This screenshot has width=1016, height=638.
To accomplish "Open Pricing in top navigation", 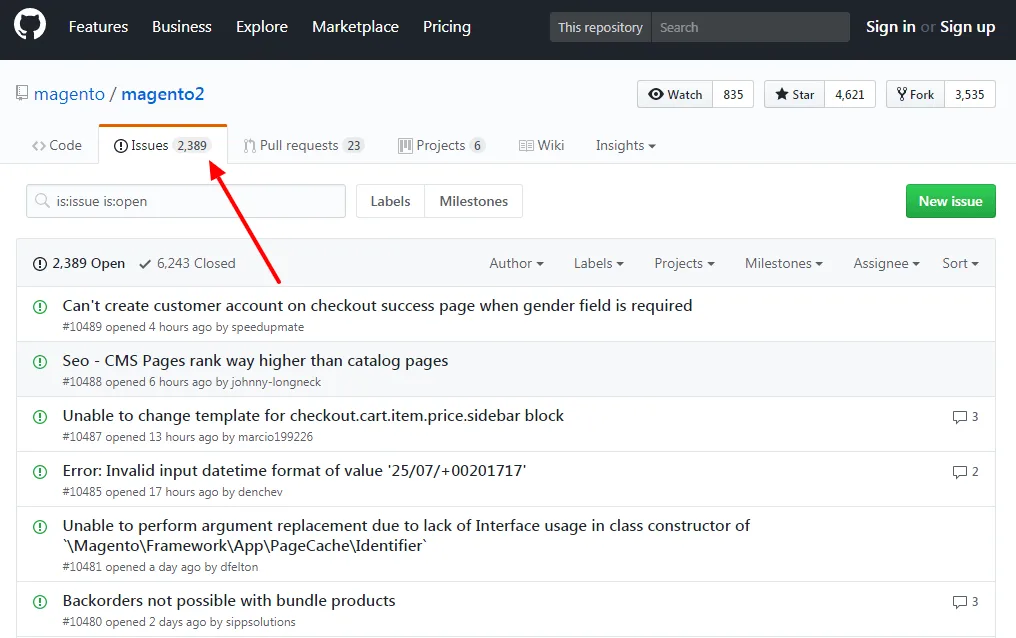I will [x=446, y=27].
